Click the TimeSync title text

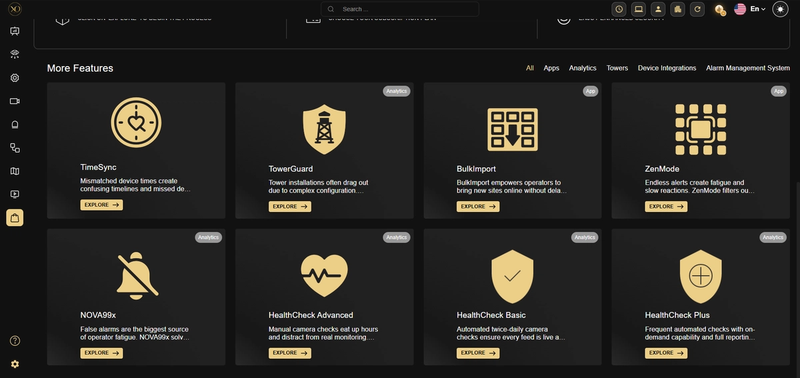click(x=98, y=167)
